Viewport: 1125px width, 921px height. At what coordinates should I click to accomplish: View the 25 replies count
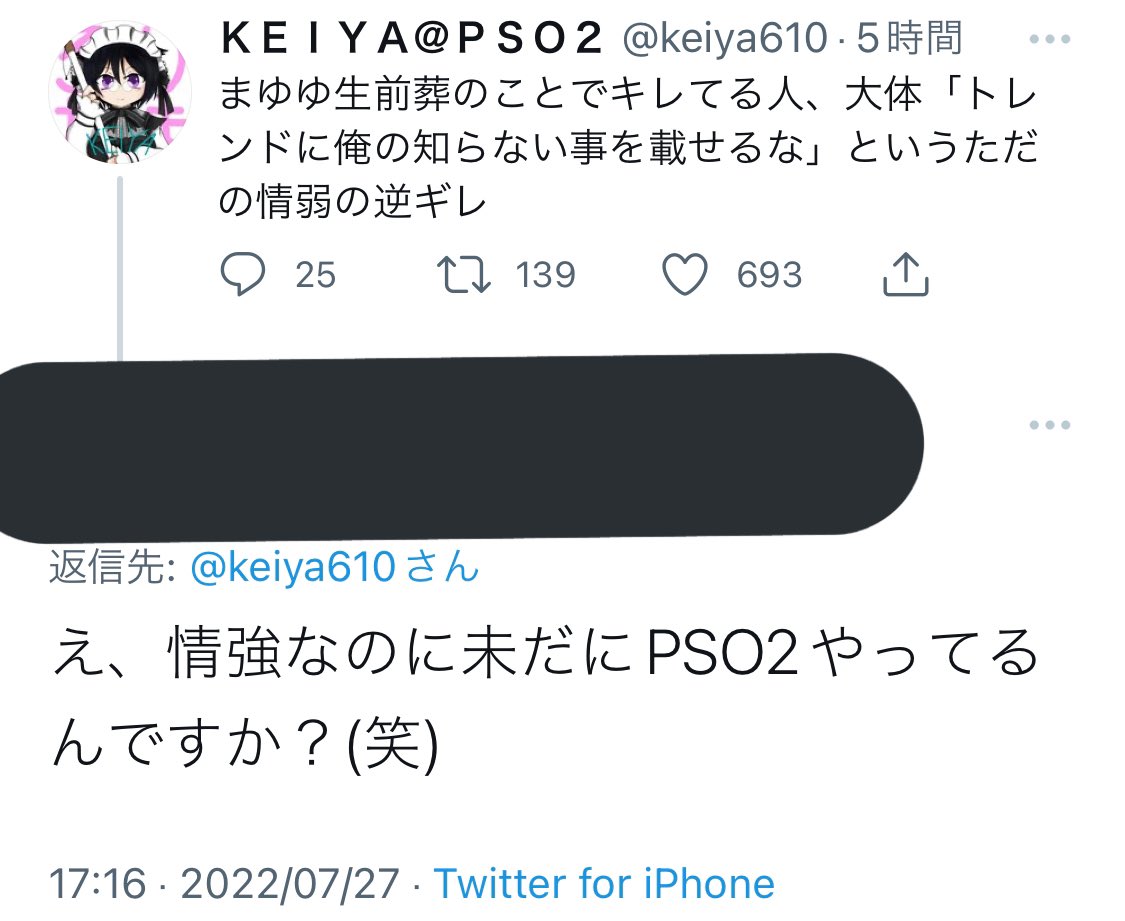(x=316, y=275)
